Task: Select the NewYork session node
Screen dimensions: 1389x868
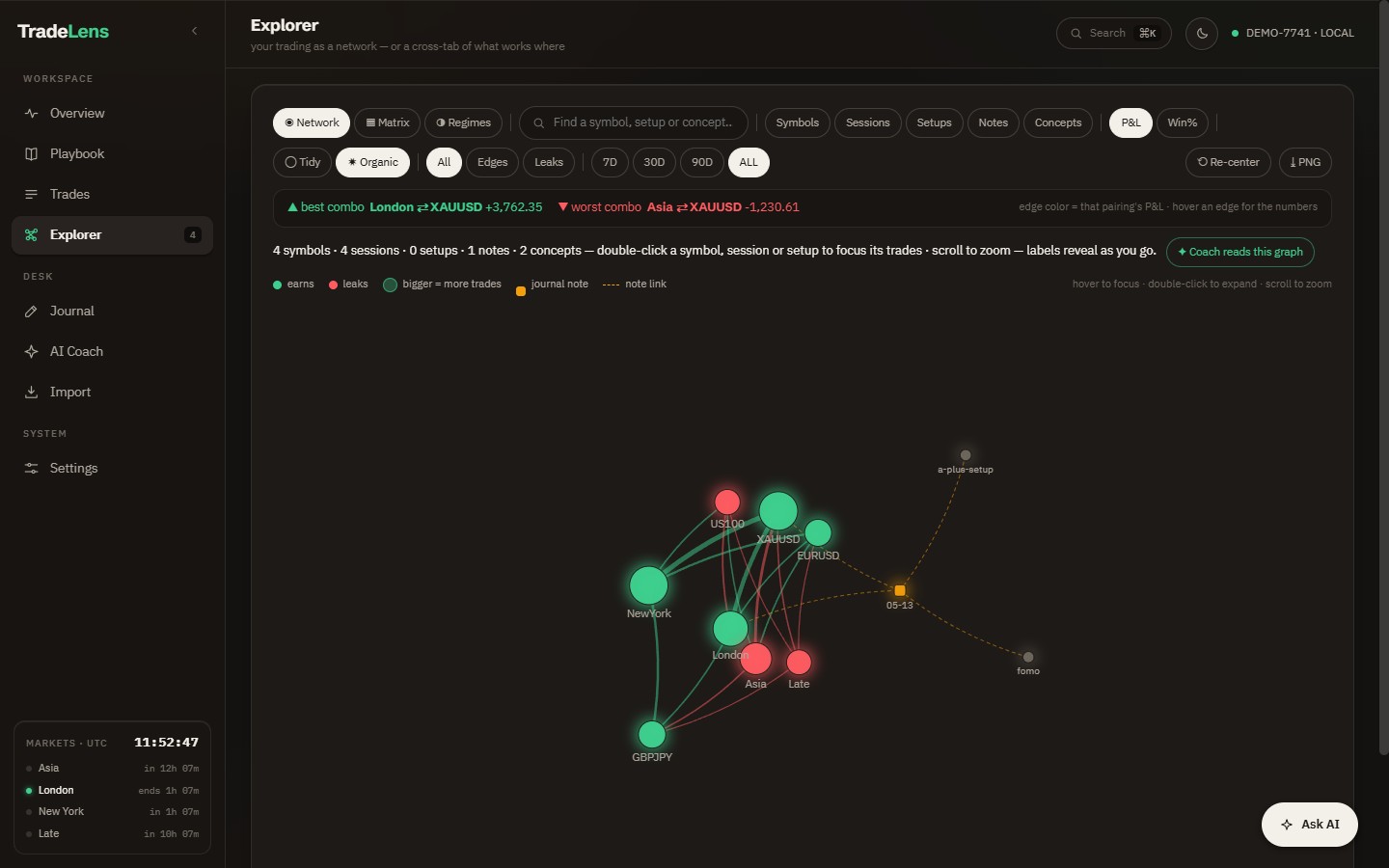Action: coord(648,585)
